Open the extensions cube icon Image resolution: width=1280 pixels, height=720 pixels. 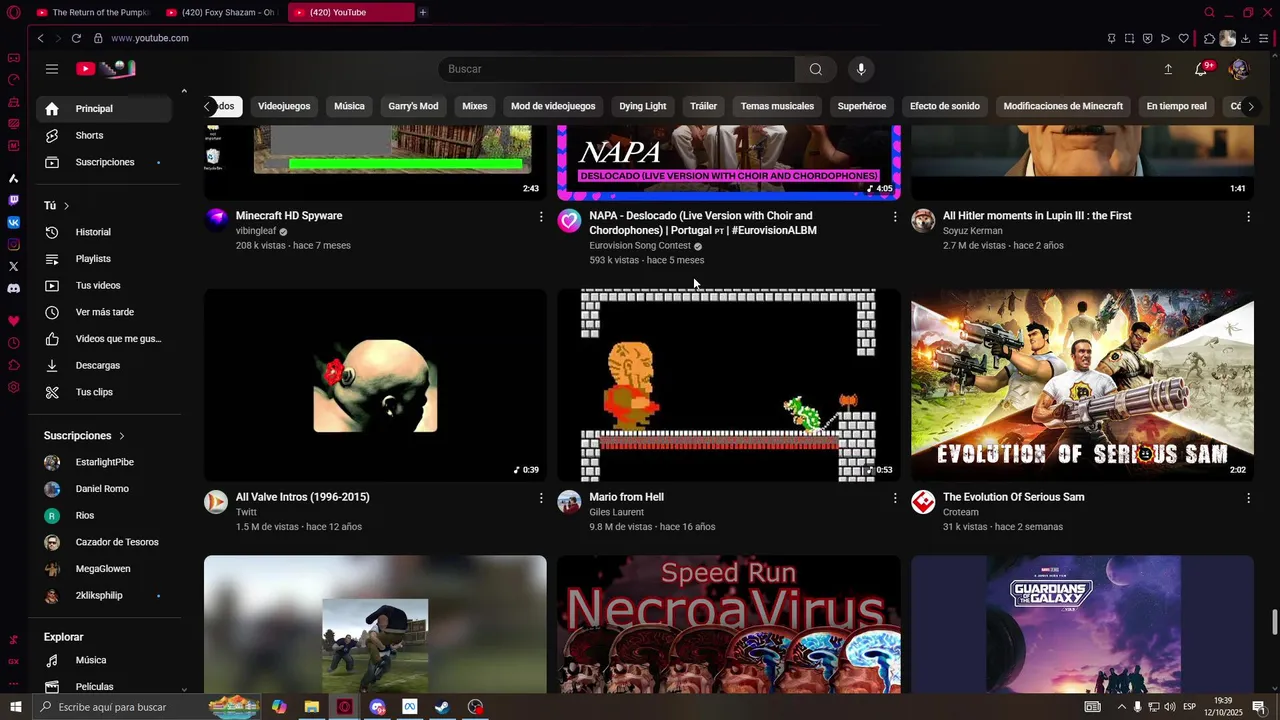point(1209,38)
